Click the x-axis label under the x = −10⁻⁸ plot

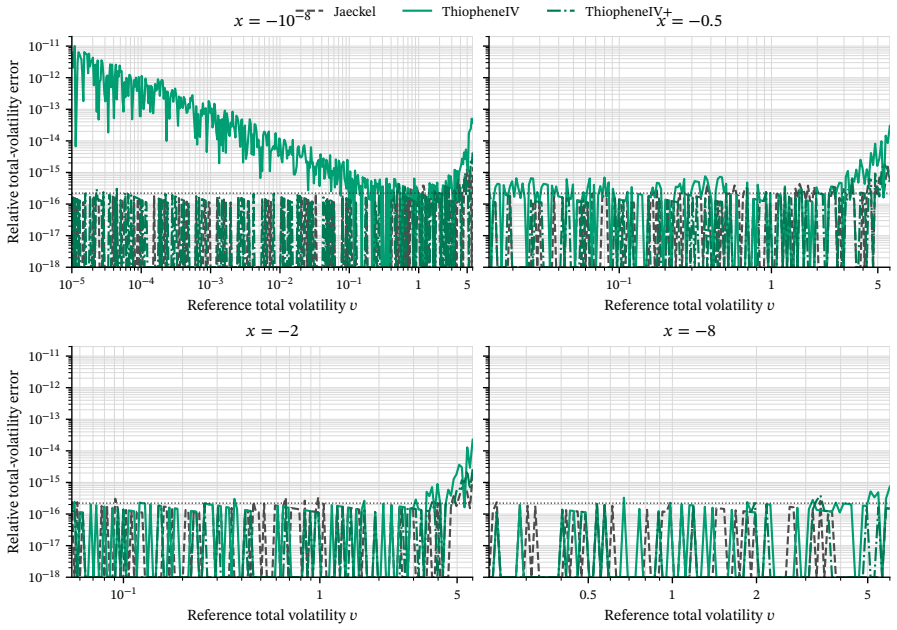click(x=272, y=305)
